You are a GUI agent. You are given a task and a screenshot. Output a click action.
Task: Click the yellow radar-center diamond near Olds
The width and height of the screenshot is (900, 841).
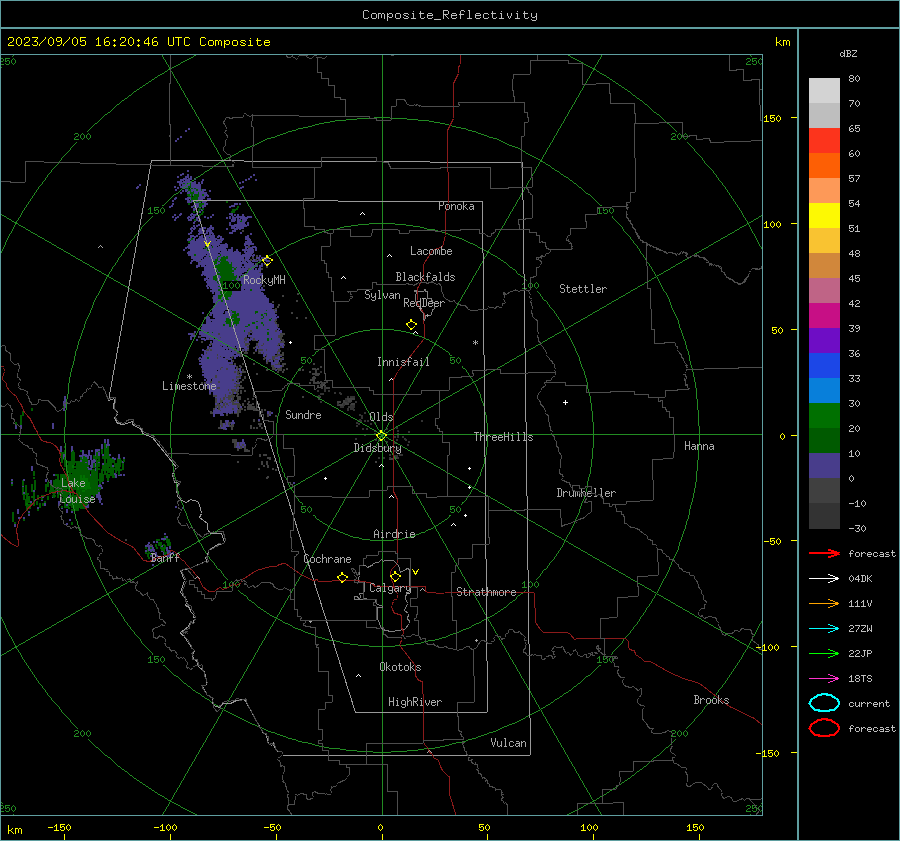pyautogui.click(x=381, y=435)
